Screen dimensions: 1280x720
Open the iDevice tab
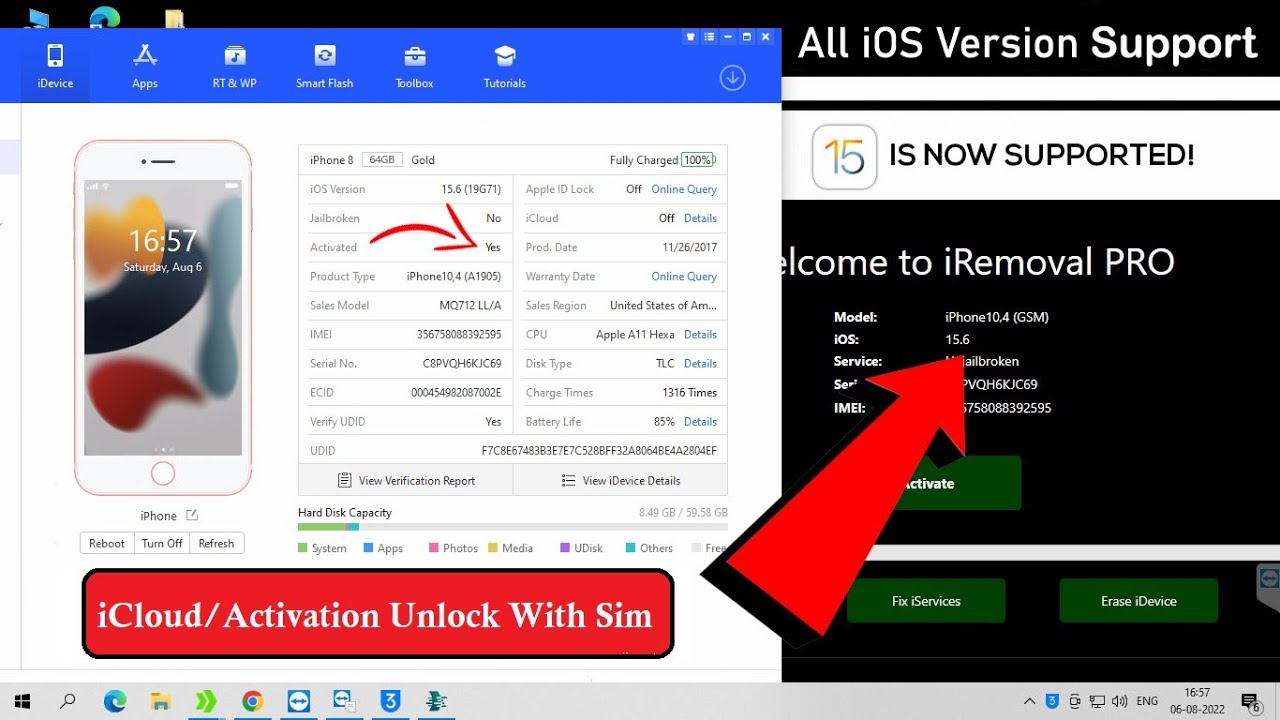click(x=55, y=66)
